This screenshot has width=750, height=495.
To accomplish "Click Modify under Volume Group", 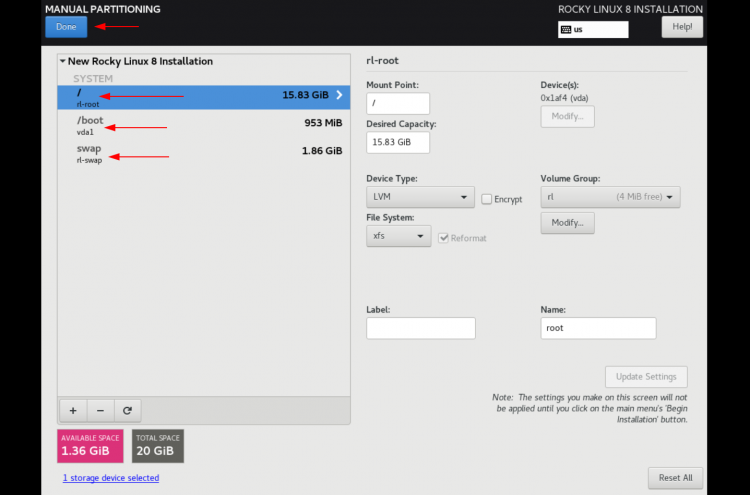I will point(568,223).
